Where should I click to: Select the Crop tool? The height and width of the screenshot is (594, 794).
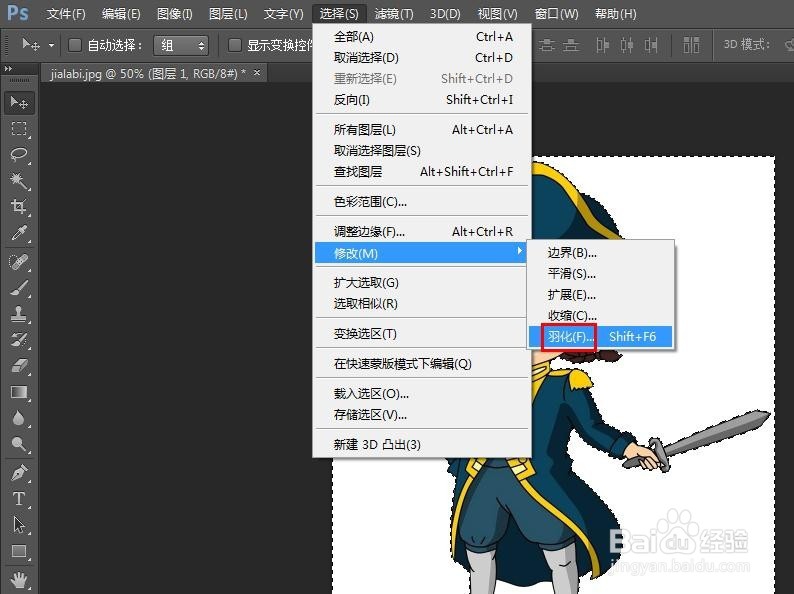click(x=19, y=206)
